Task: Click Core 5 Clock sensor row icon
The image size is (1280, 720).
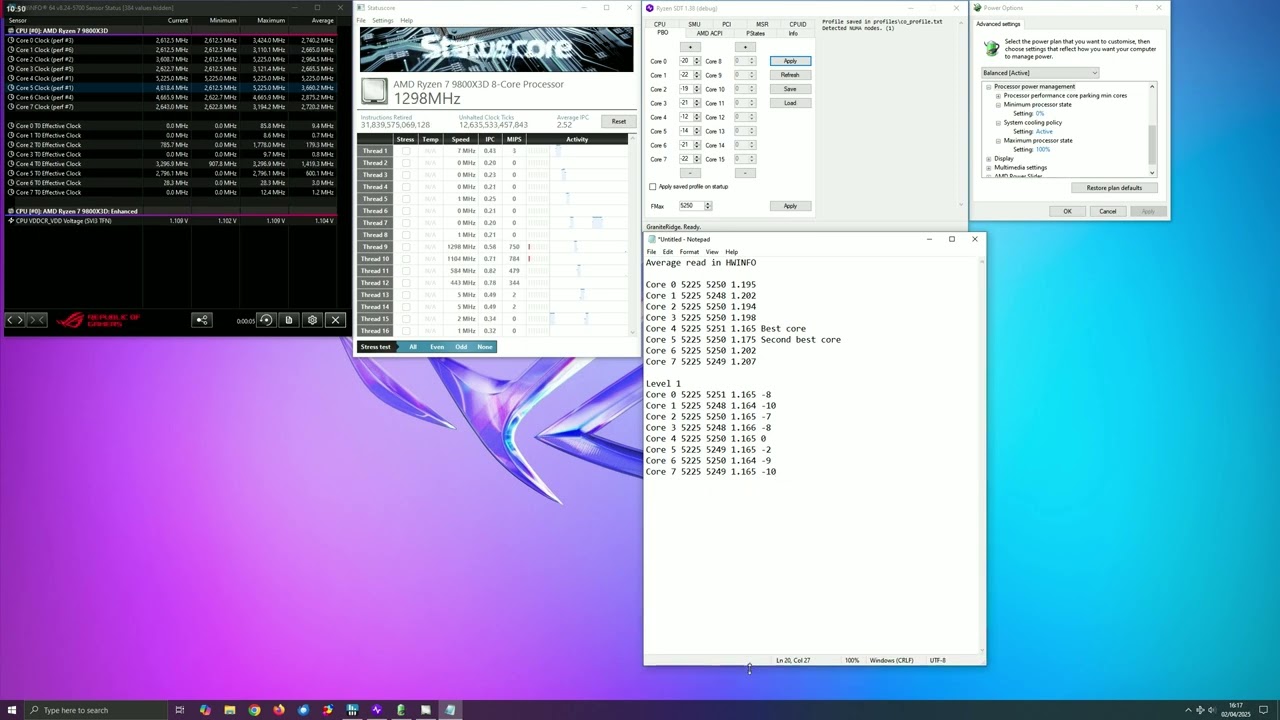Action: click(11, 88)
